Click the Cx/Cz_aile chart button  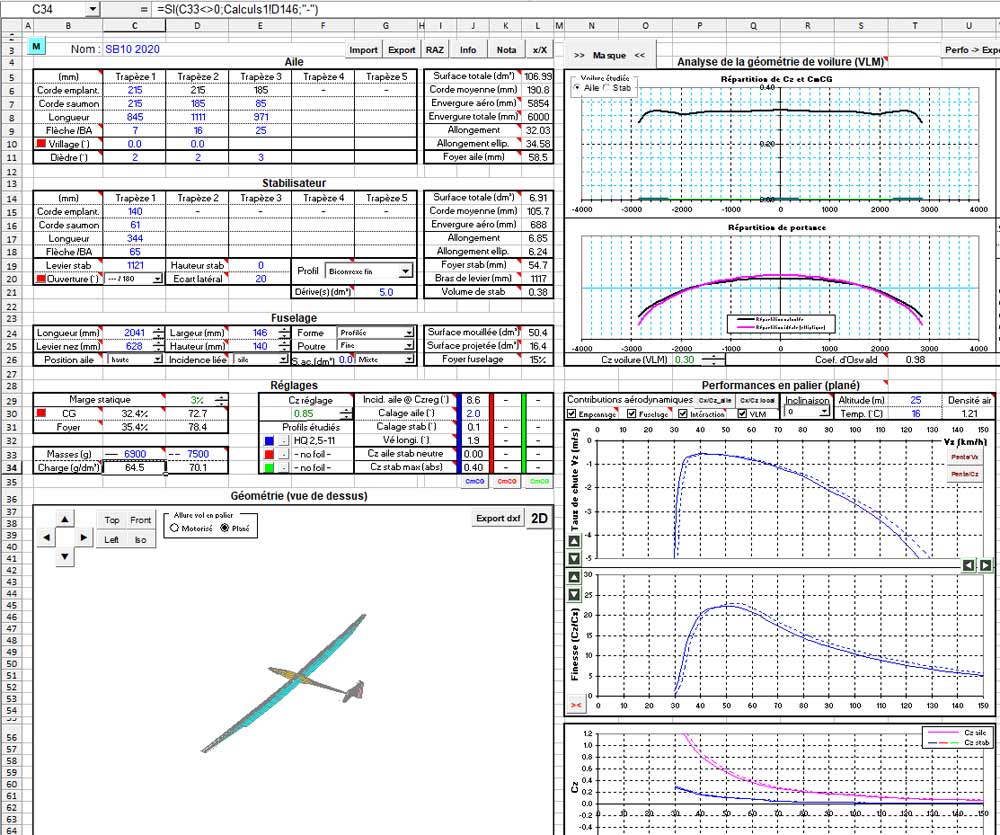click(x=715, y=401)
